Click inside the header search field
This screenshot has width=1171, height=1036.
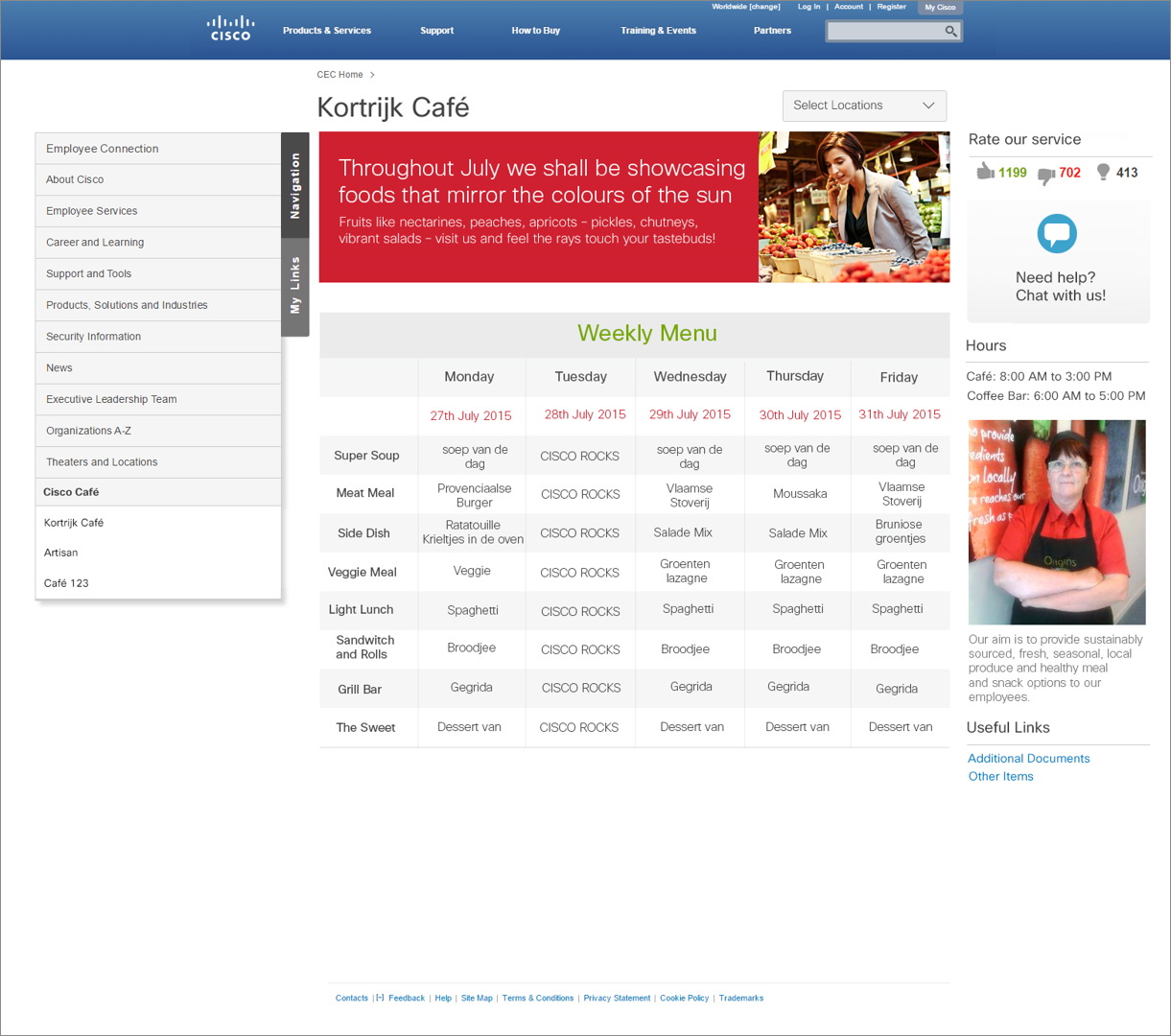point(884,32)
